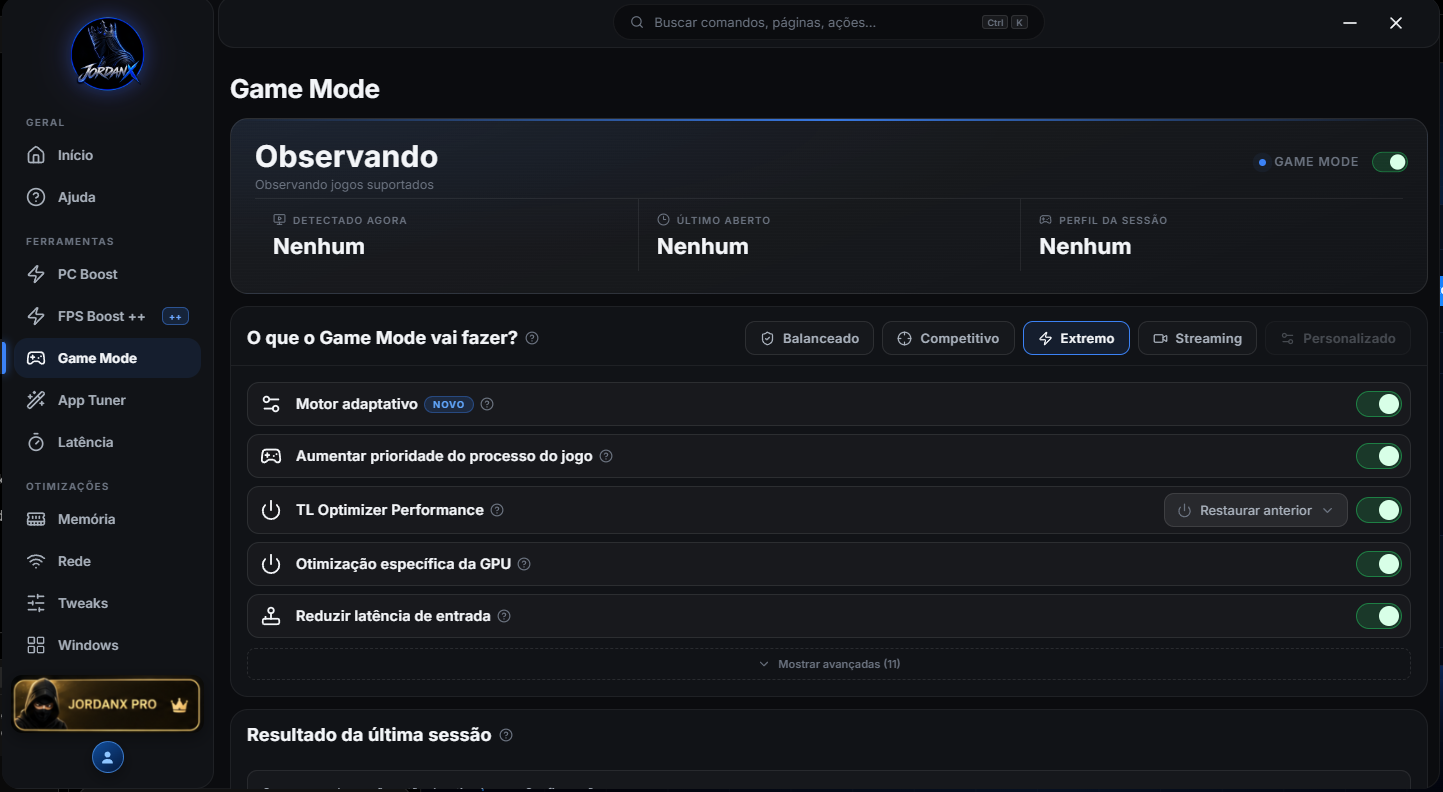
Task: Turn off TL Optimizer Performance switch
Action: coord(1379,510)
